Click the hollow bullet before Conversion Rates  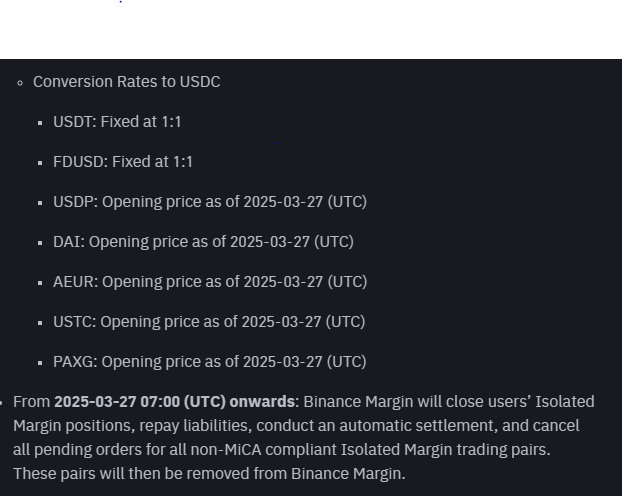coord(20,83)
